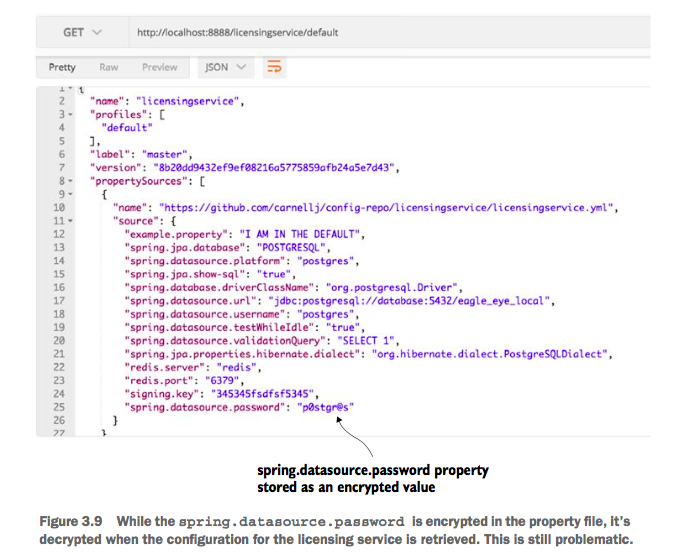
Task: Click the spring.datasource.password value
Action: [325, 407]
